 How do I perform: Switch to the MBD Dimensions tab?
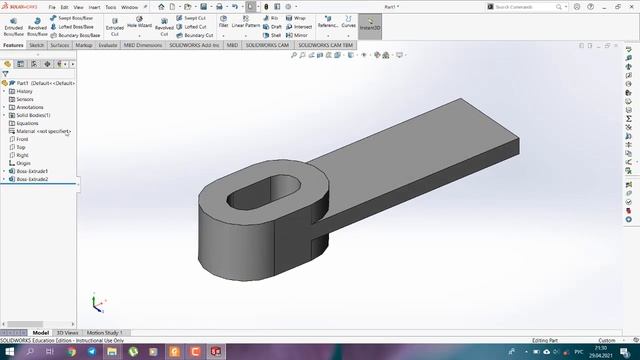(x=143, y=45)
